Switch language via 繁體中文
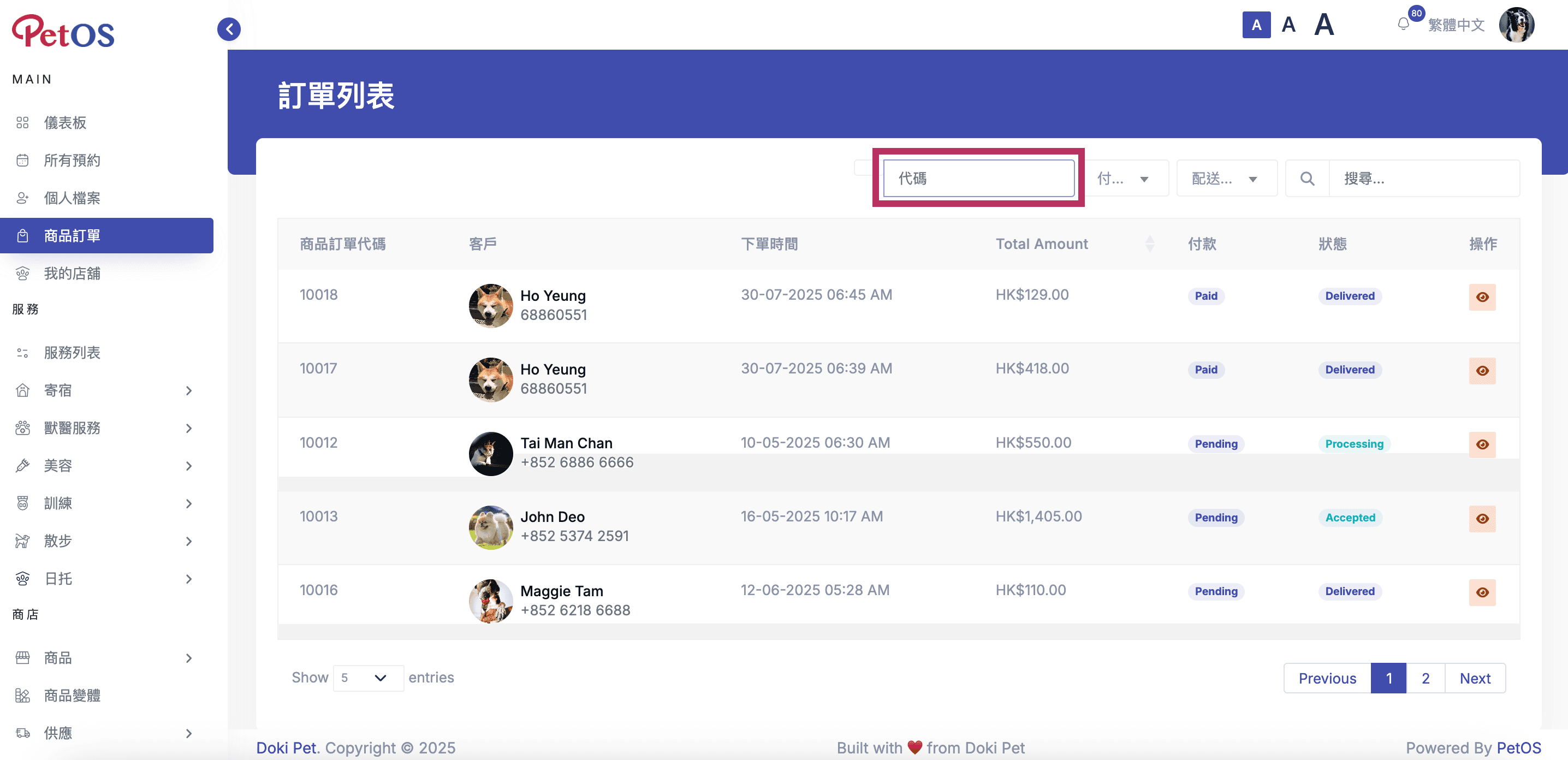The width and height of the screenshot is (1568, 760). coord(1456,25)
